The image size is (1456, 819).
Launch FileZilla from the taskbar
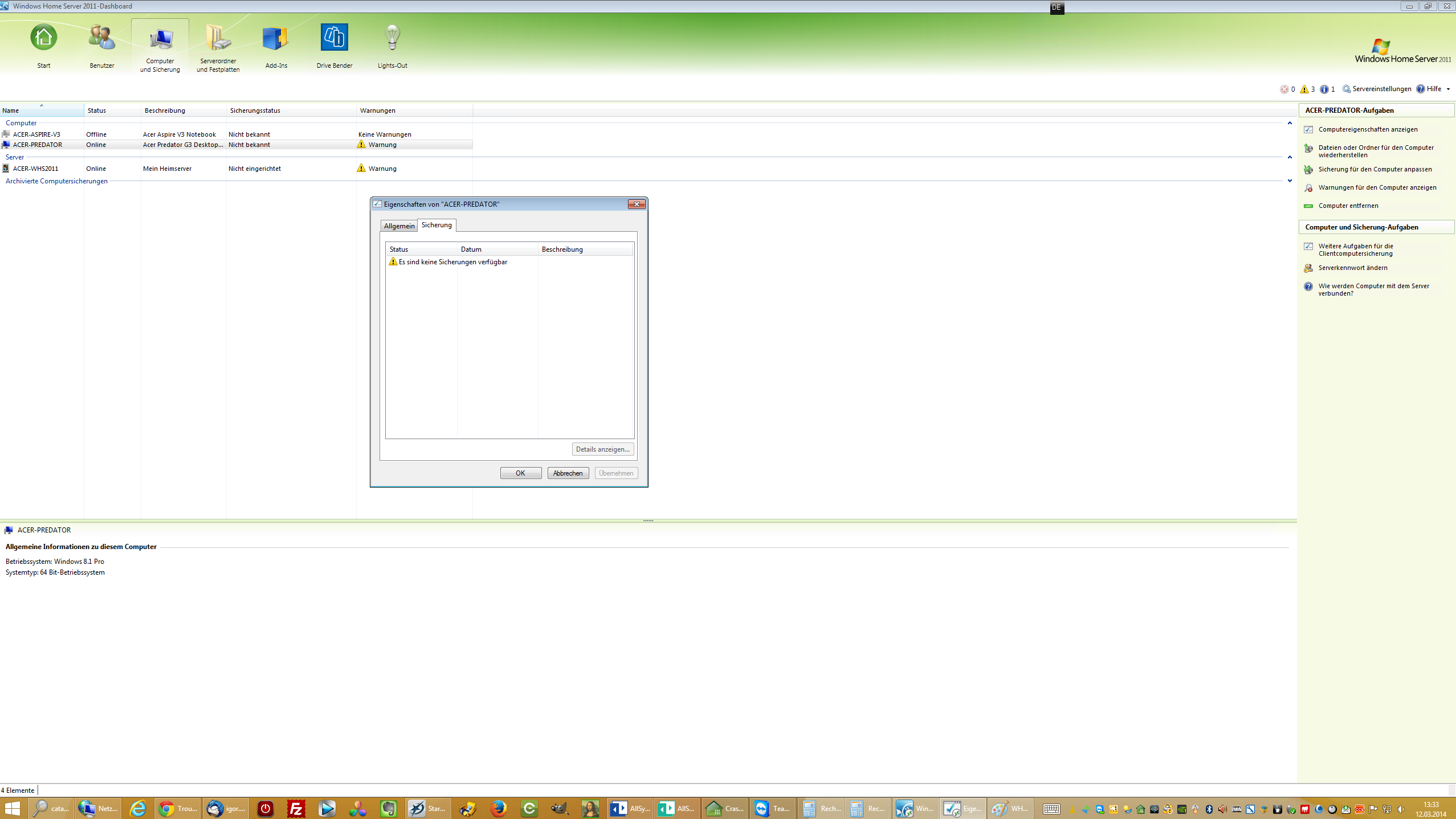pos(295,808)
